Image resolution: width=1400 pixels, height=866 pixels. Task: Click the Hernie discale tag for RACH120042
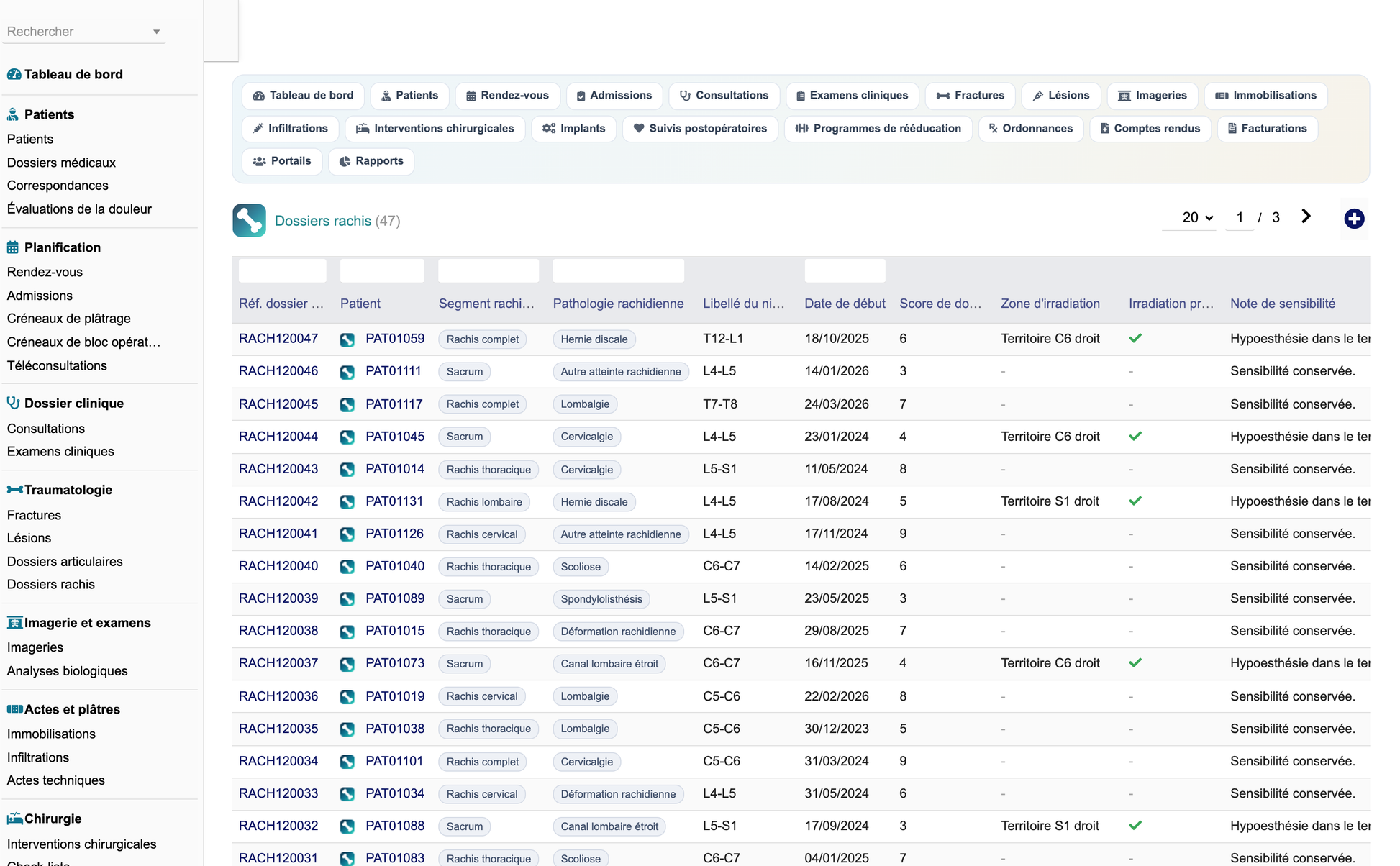[x=594, y=502]
